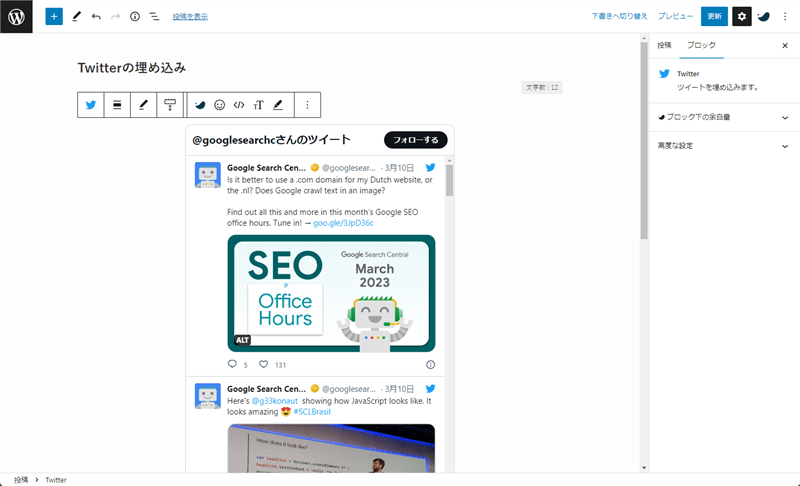Open the post details info icon

point(135,16)
